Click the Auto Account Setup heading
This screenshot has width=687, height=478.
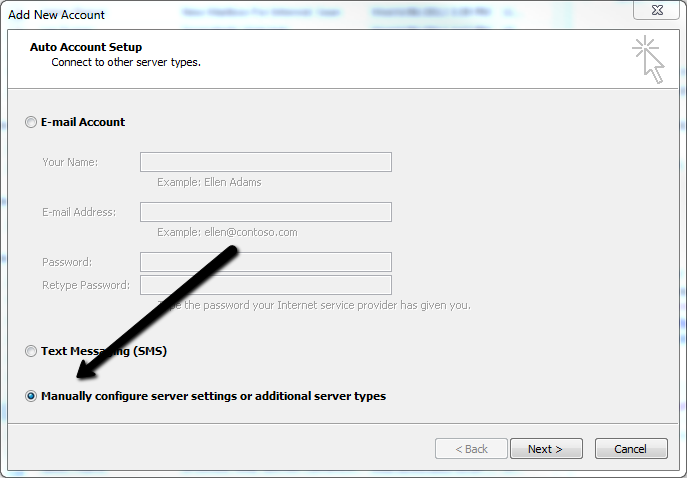(x=86, y=47)
